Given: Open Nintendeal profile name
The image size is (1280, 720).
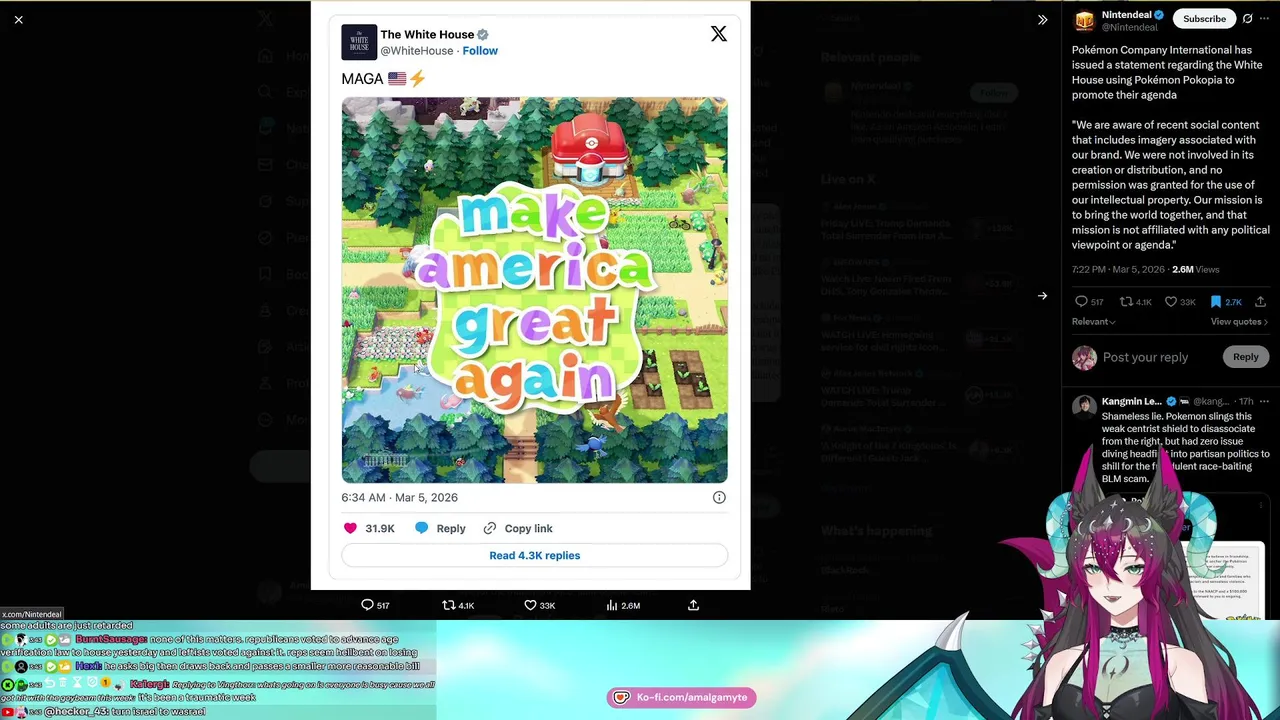Looking at the screenshot, I should [1126, 15].
